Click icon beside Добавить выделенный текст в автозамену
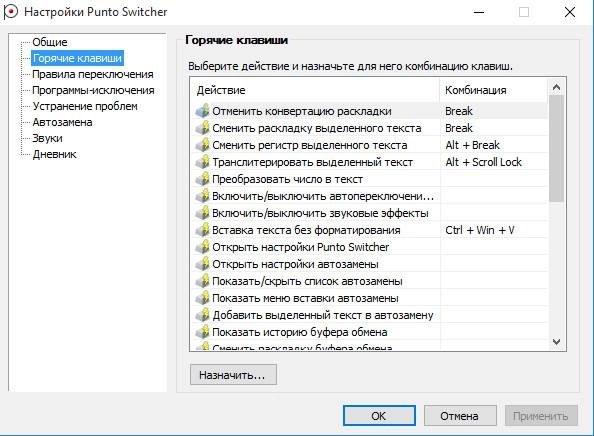Image resolution: width=594 pixels, height=436 pixels. point(203,315)
